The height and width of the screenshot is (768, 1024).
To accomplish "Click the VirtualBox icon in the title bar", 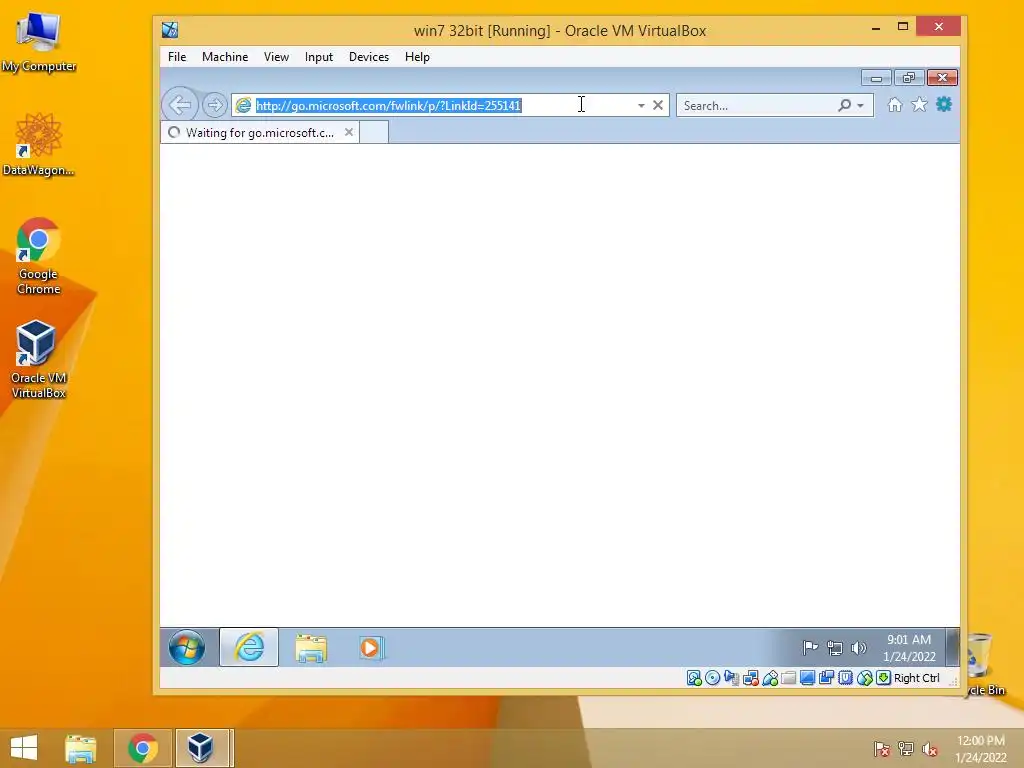I will click(x=170, y=29).
